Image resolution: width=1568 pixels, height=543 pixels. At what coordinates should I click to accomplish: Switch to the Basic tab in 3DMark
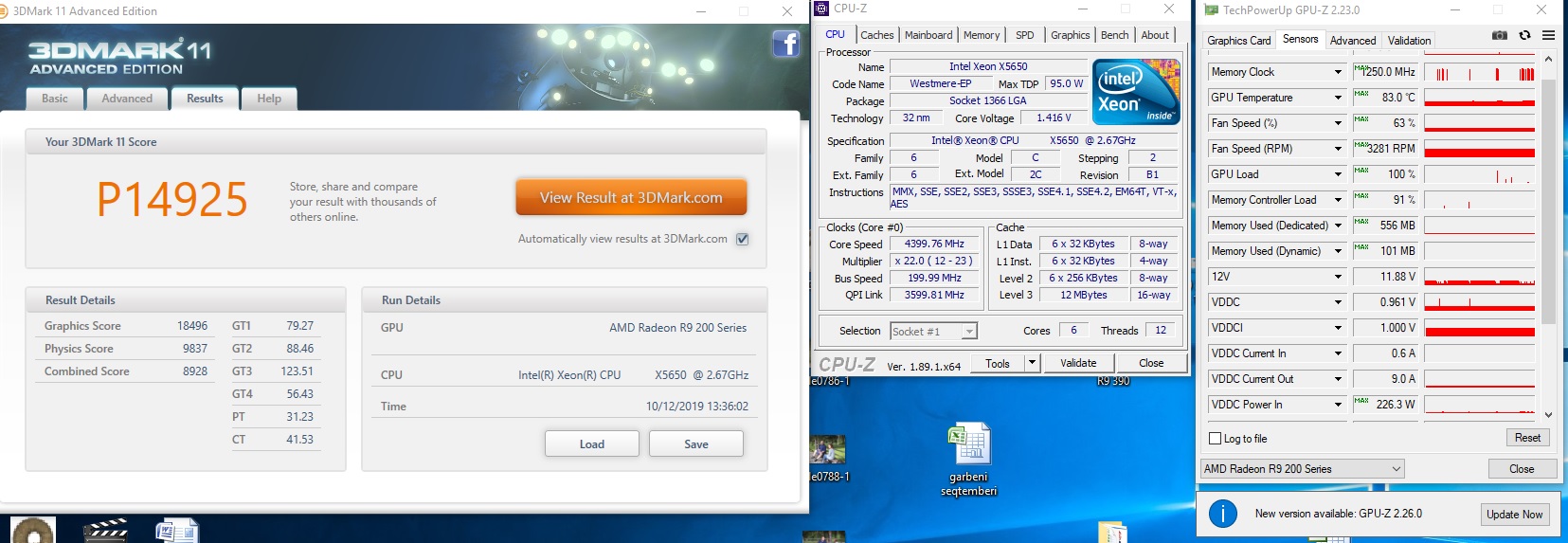click(x=55, y=99)
